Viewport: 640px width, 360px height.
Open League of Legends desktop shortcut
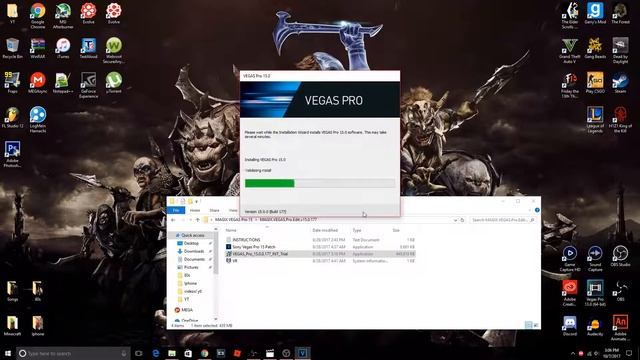[595, 120]
